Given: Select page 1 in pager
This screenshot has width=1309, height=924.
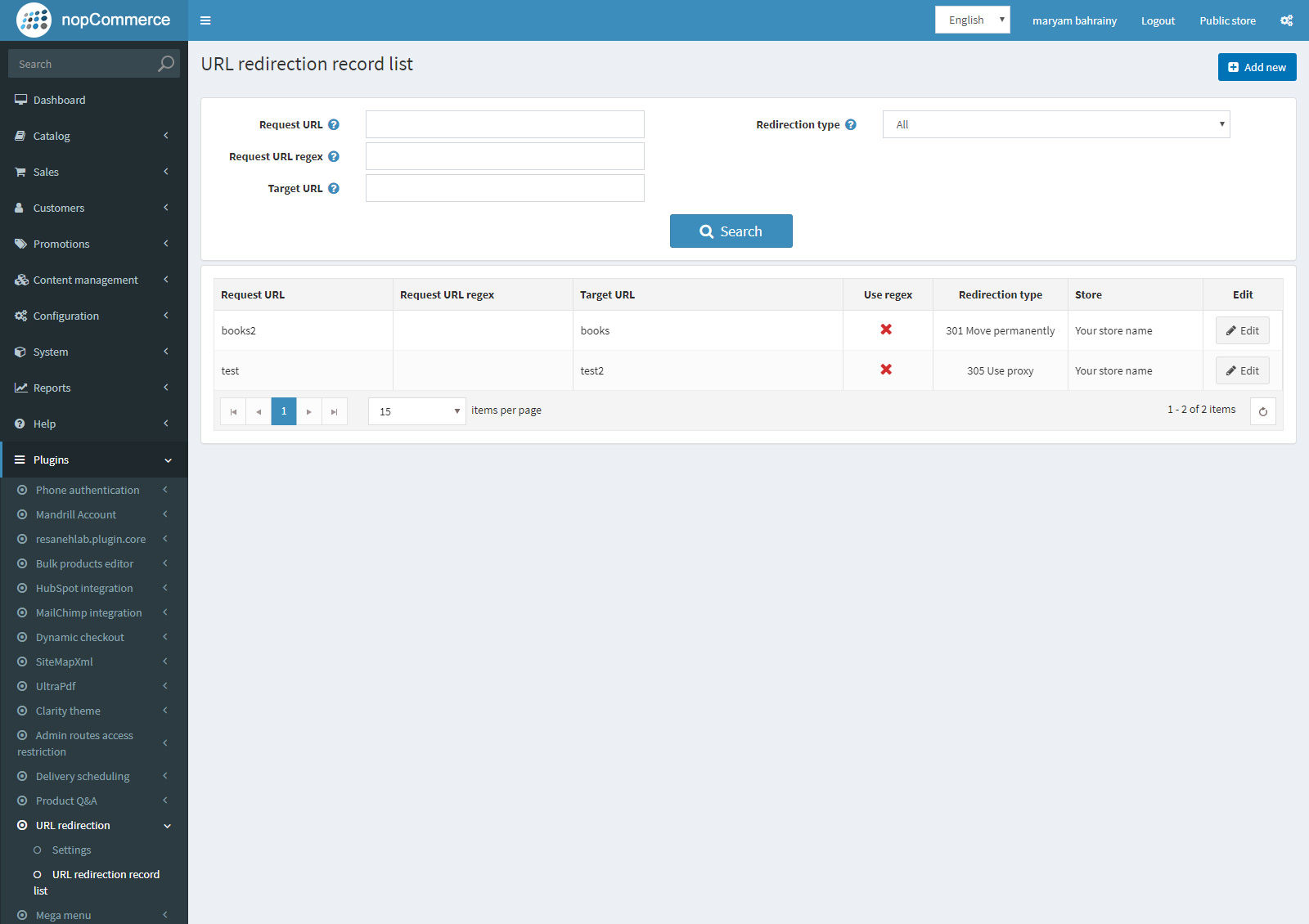Looking at the screenshot, I should point(284,411).
